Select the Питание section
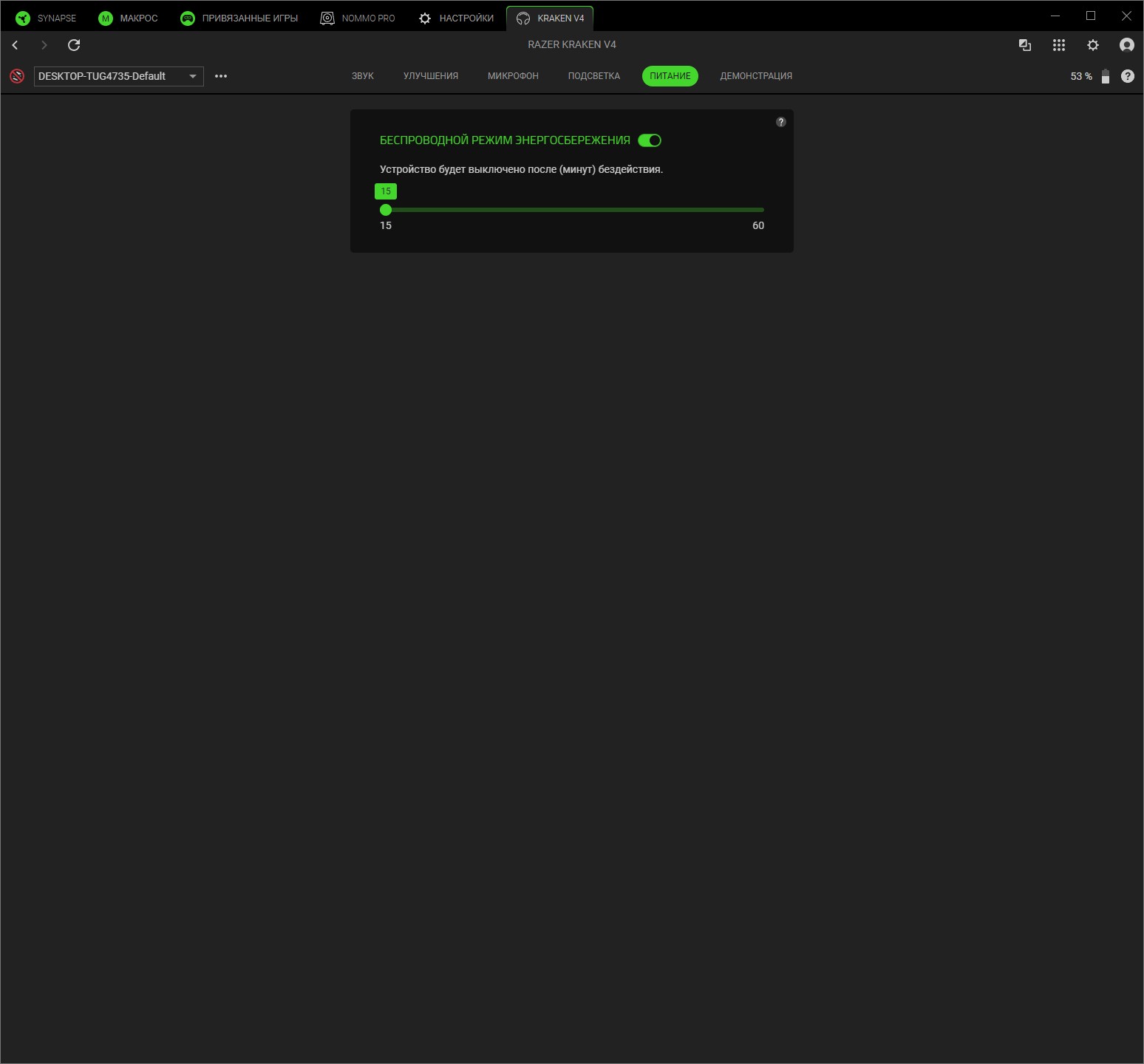The height and width of the screenshot is (1064, 1144). 670,76
